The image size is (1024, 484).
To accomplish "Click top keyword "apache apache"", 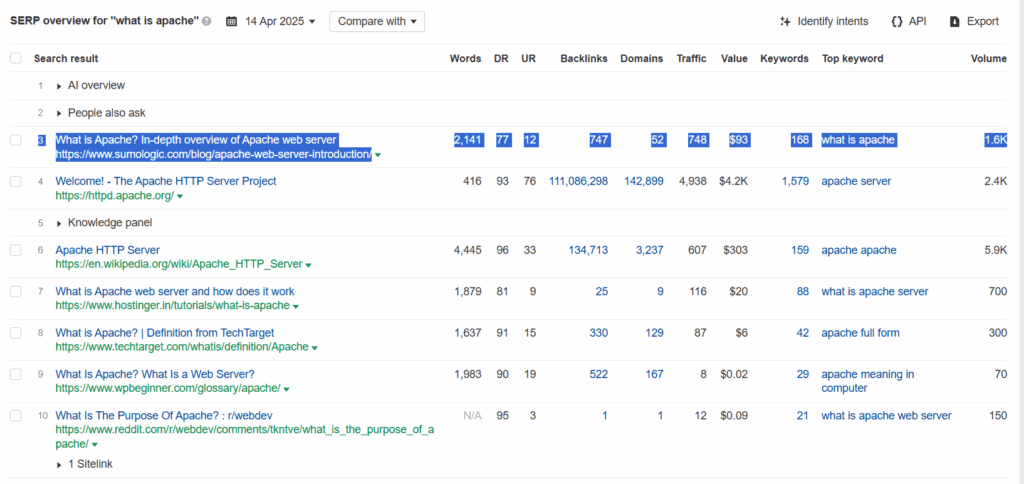I will click(859, 250).
